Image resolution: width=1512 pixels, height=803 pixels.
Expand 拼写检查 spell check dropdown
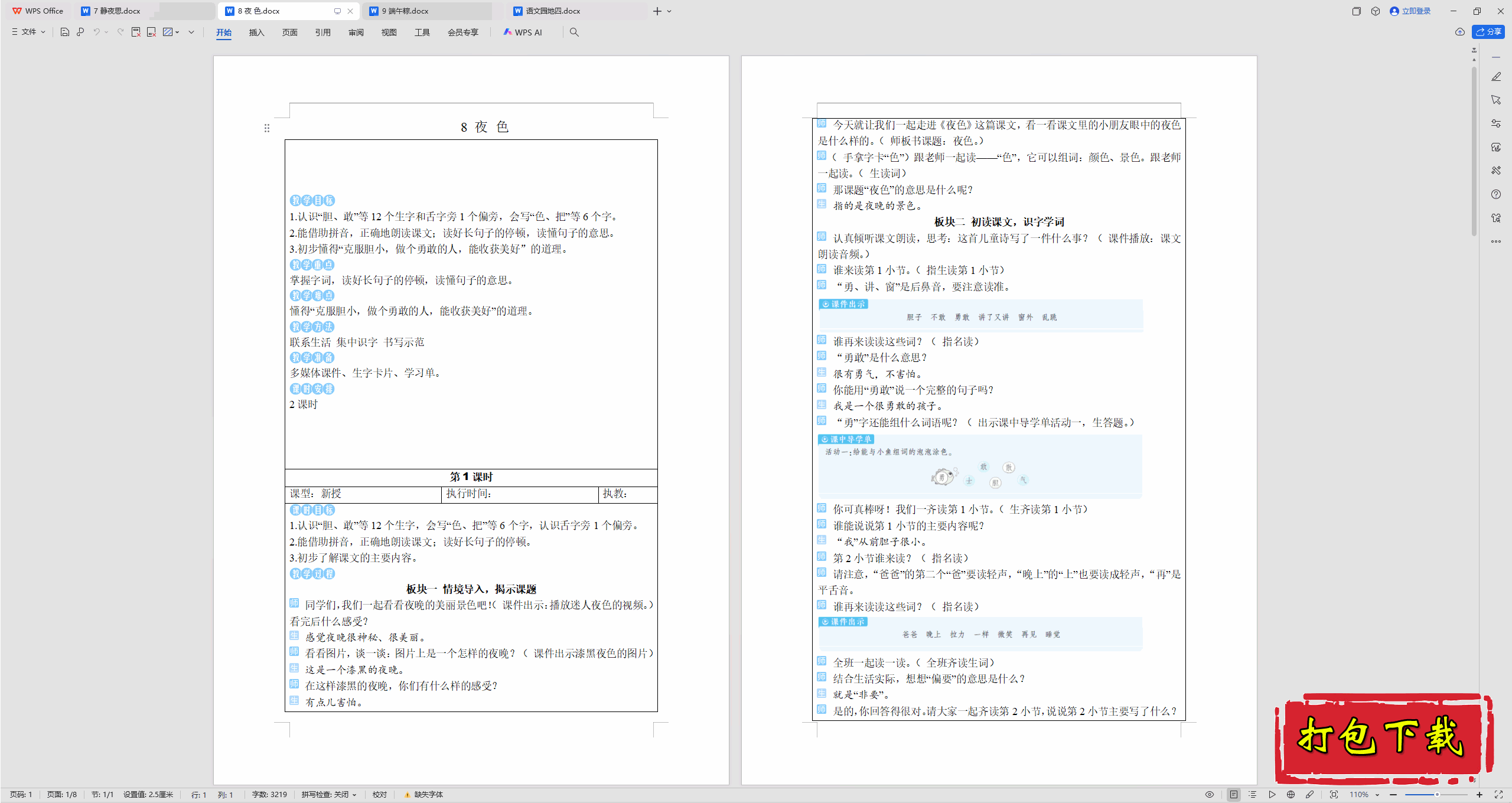pos(329,795)
